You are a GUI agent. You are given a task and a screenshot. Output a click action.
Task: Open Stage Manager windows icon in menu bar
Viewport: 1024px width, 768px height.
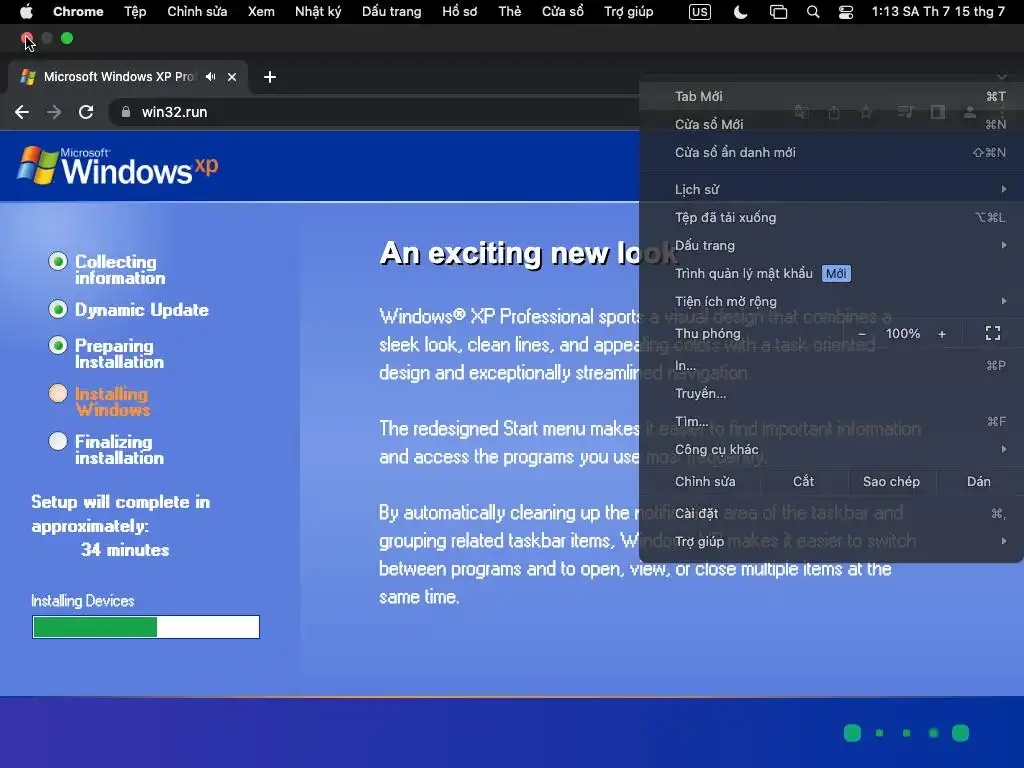778,12
